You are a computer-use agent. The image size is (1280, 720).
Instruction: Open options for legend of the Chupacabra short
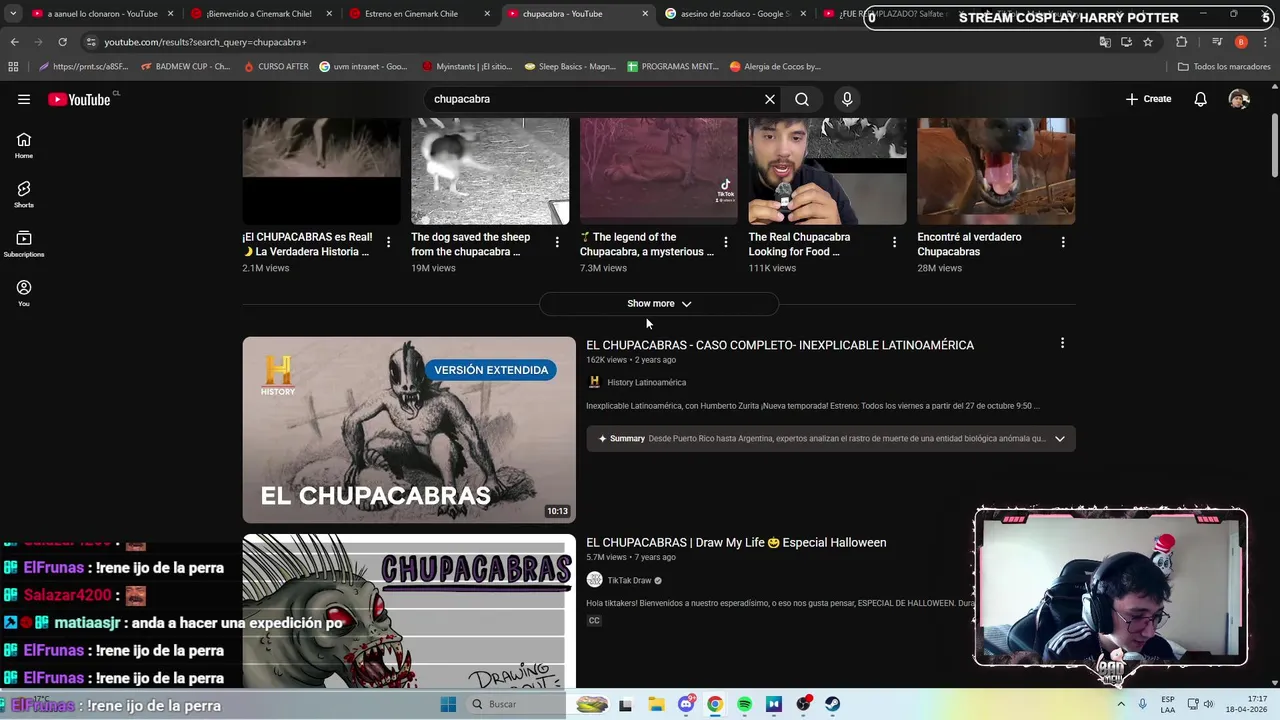point(726,242)
